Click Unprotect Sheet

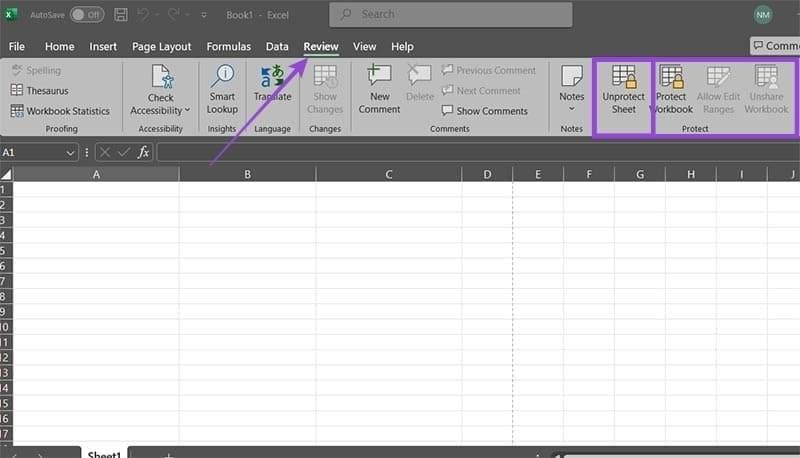(623, 89)
